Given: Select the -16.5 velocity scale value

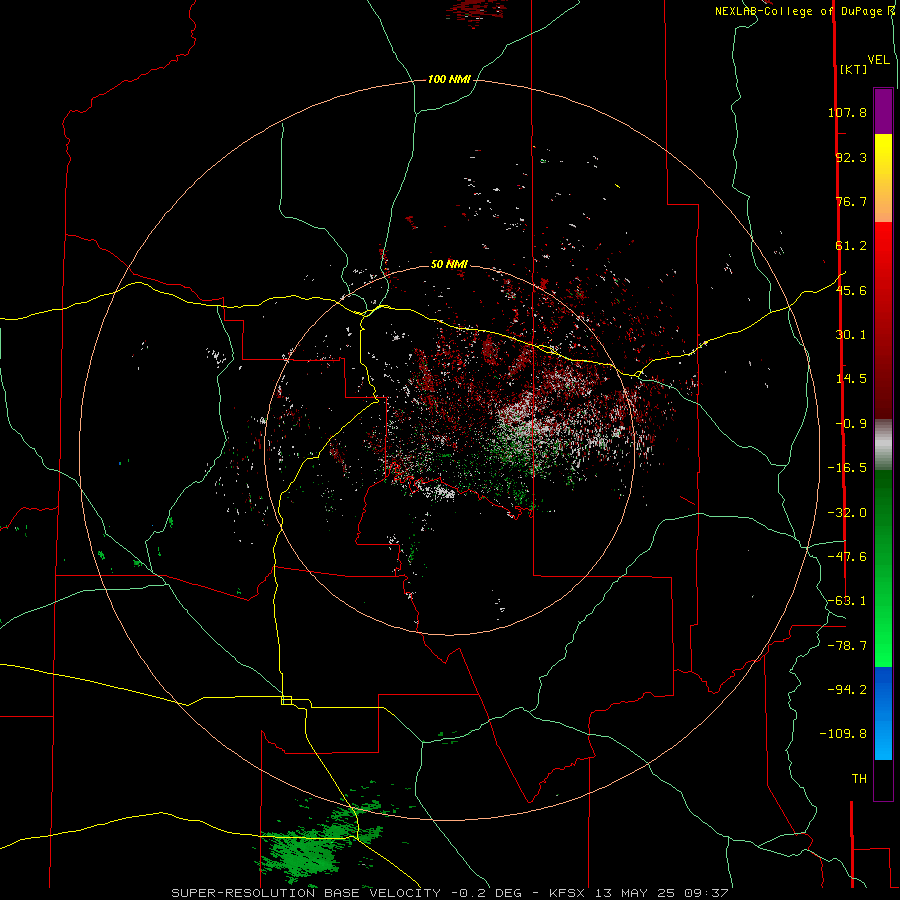Looking at the screenshot, I should pyautogui.click(x=847, y=468).
